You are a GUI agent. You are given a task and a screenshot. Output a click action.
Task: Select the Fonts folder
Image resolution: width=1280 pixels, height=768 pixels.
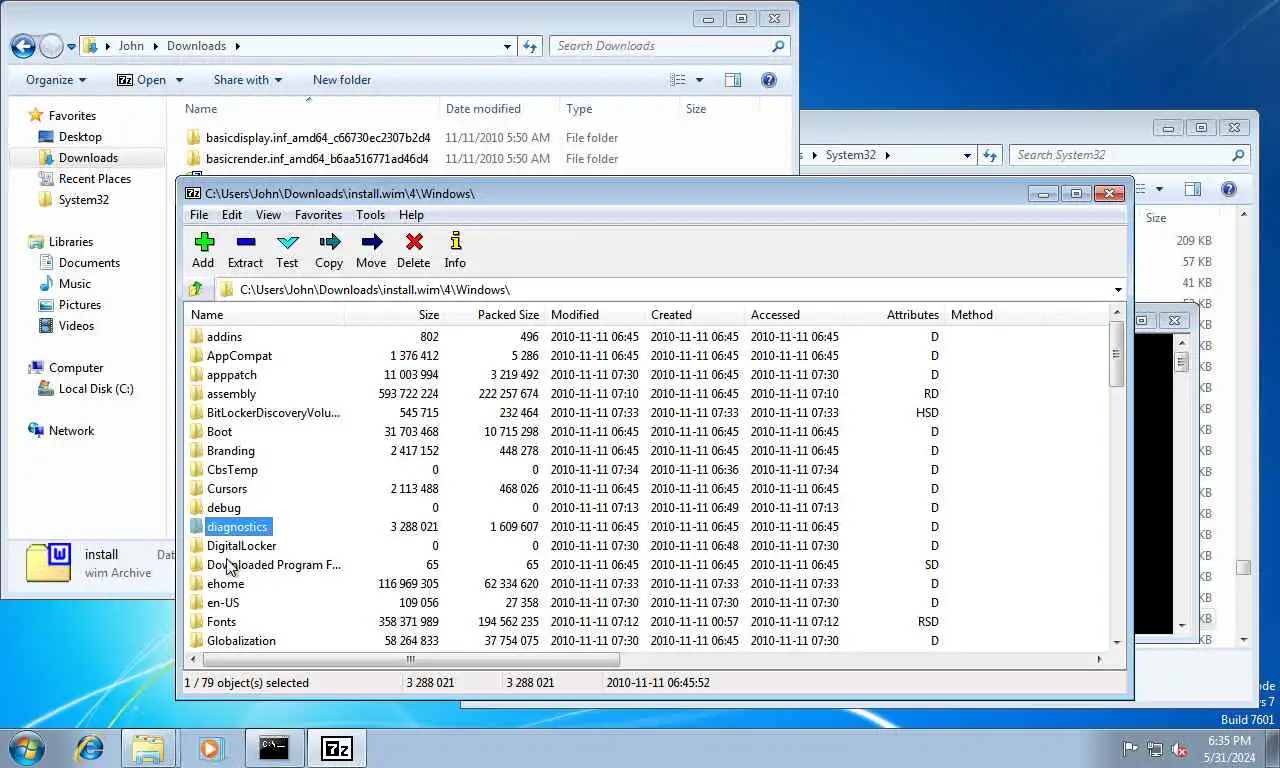click(x=221, y=622)
